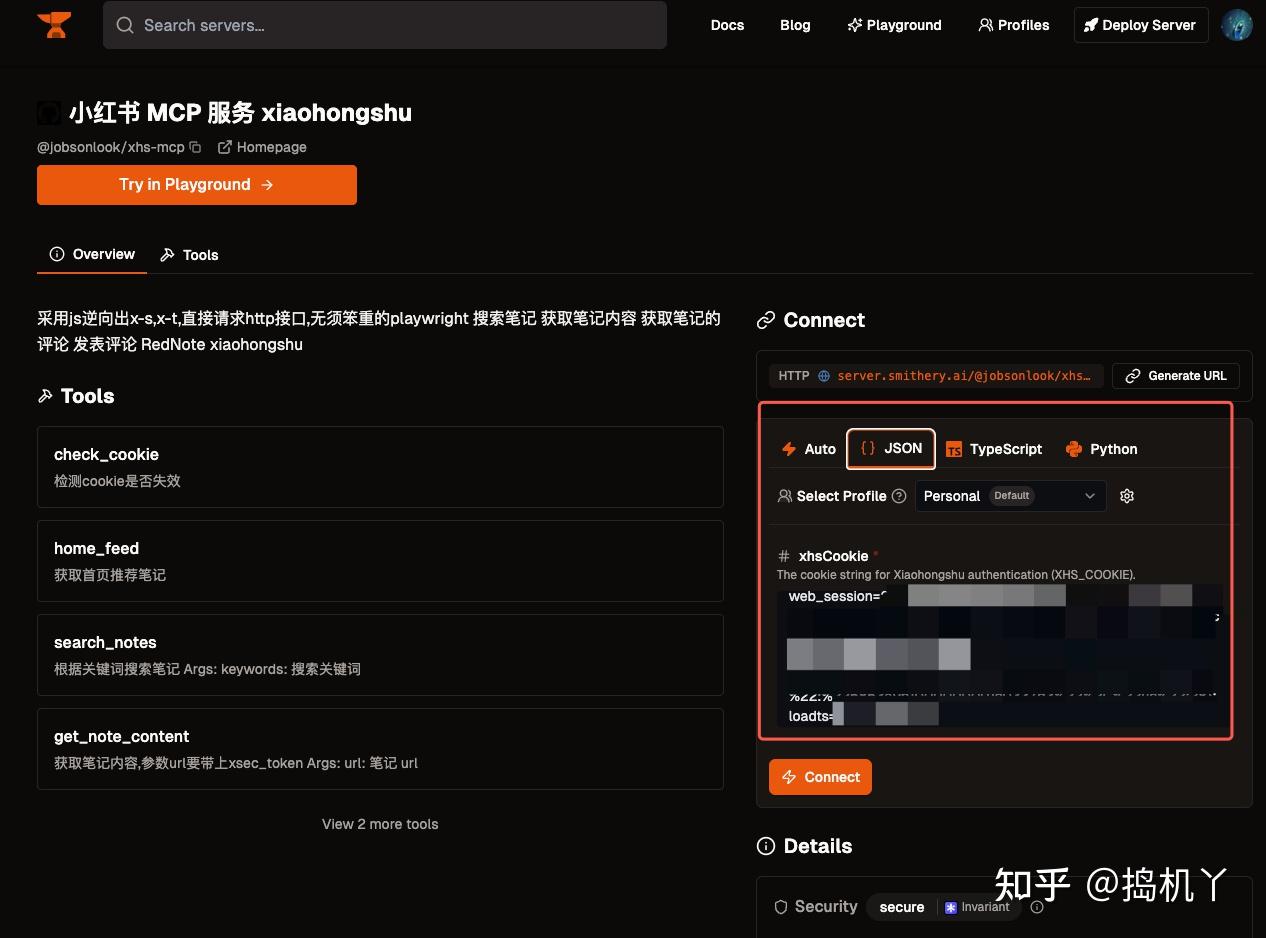The image size is (1266, 938).
Task: Click the Generate URL button
Action: 1176,376
